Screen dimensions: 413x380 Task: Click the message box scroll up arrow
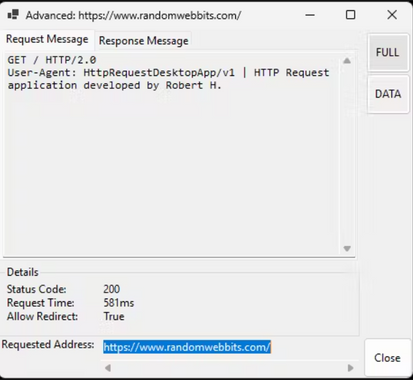[x=347, y=61]
